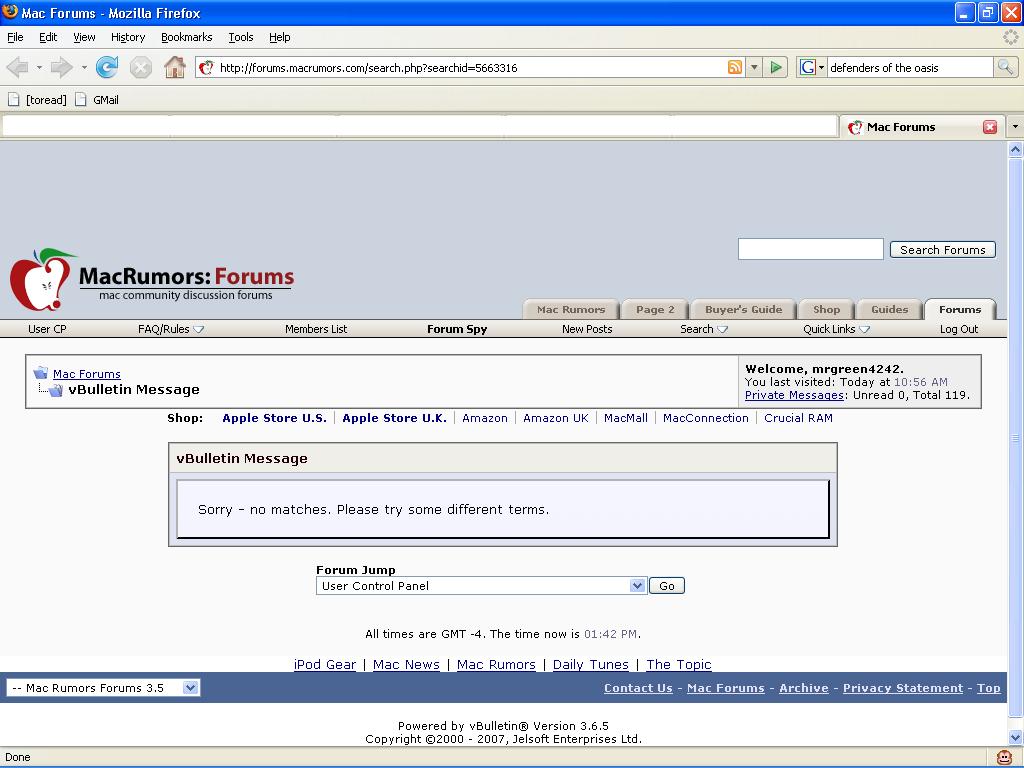Open the User CP link

point(47,329)
